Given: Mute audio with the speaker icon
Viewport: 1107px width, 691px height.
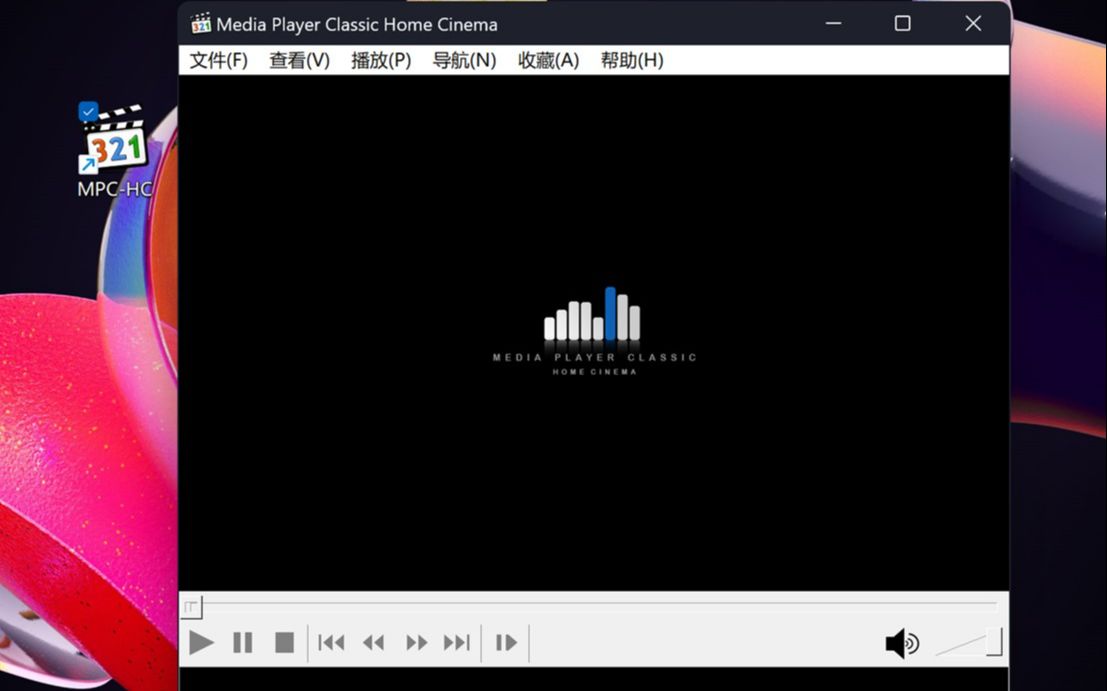Looking at the screenshot, I should (x=902, y=643).
